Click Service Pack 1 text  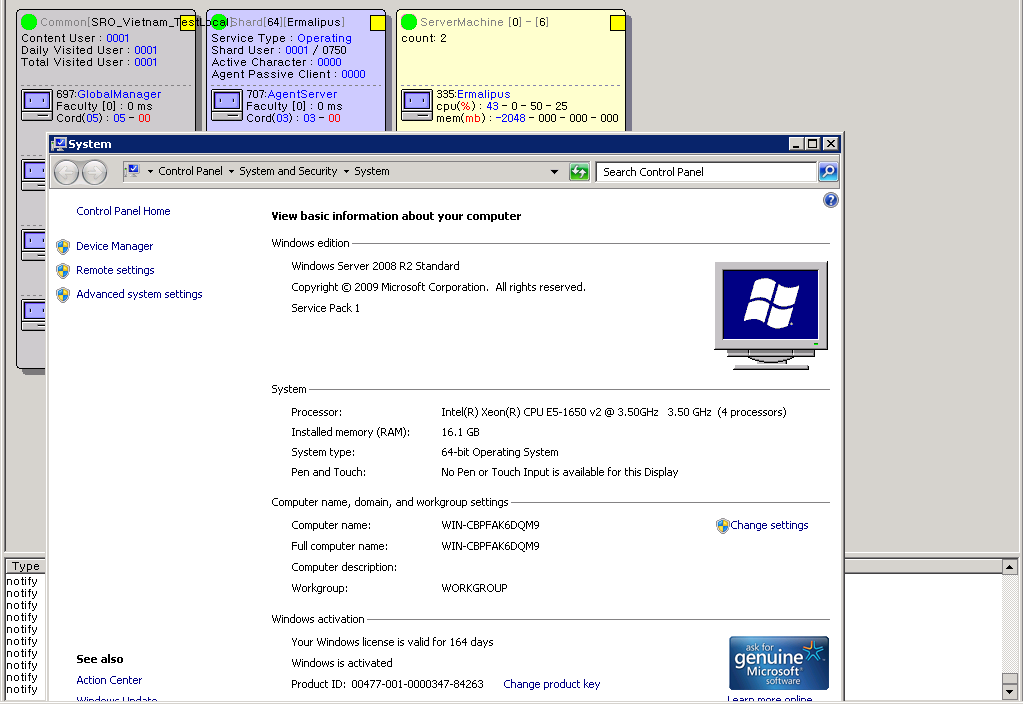pyautogui.click(x=325, y=308)
